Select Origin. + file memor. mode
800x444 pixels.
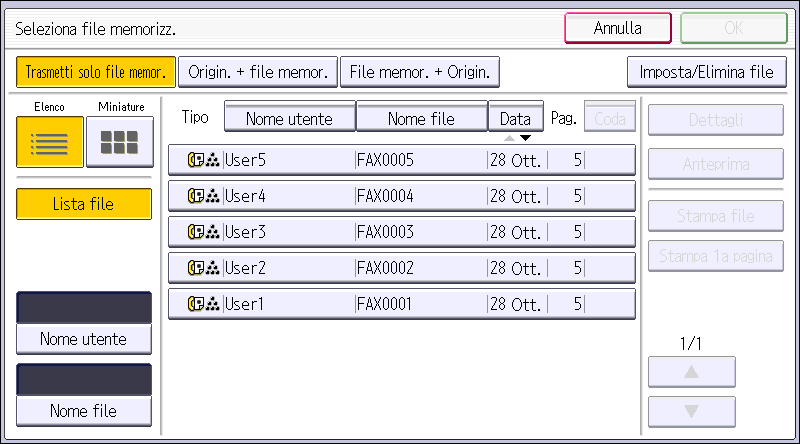click(x=258, y=72)
